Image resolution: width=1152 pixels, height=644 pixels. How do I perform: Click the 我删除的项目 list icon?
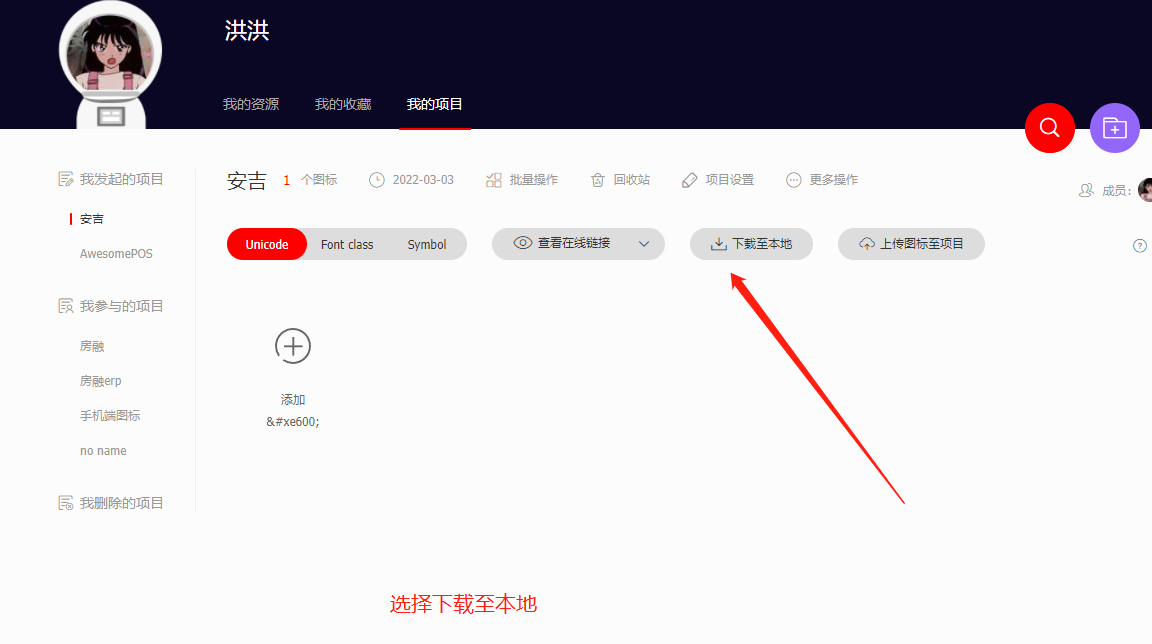click(x=65, y=503)
